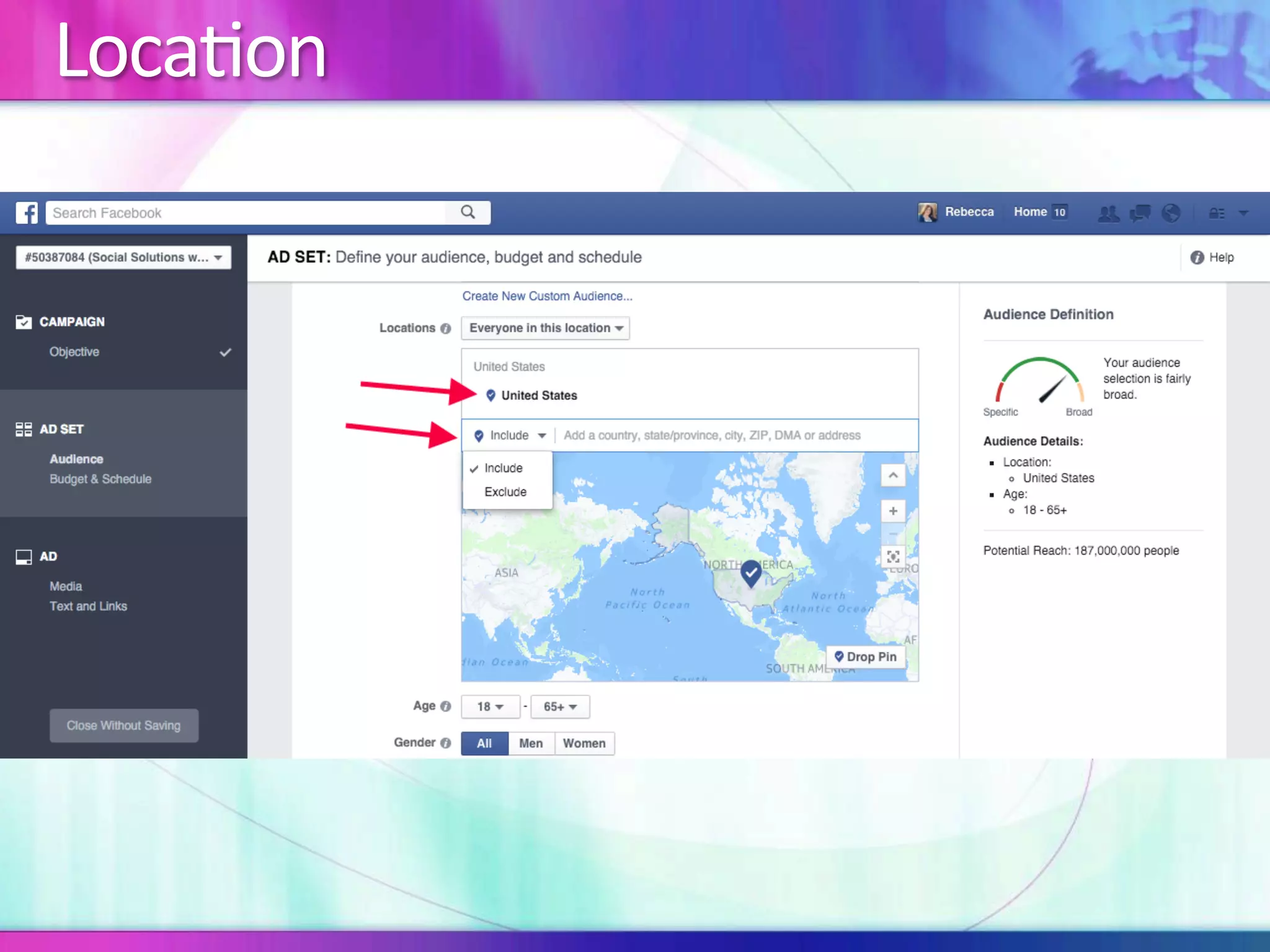The image size is (1270, 952).
Task: Open the notifications globe icon
Action: coord(1171,213)
